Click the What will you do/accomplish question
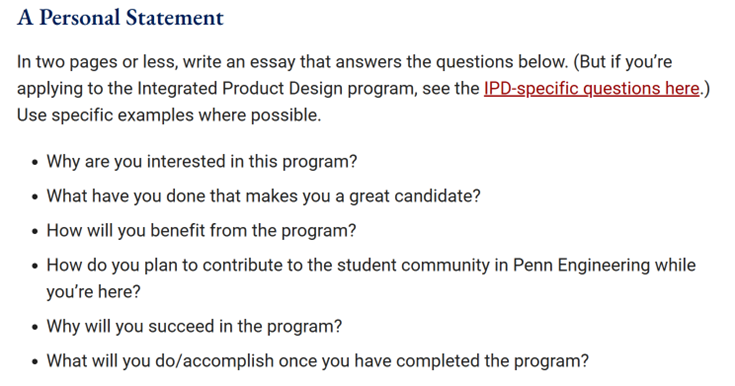Image resolution: width=735 pixels, height=386 pixels. [x=317, y=361]
